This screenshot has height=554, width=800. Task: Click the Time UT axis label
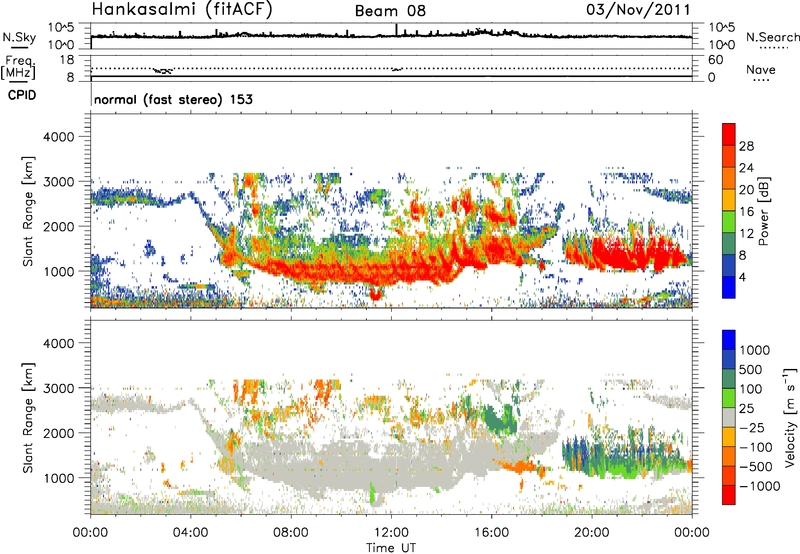pyautogui.click(x=391, y=547)
